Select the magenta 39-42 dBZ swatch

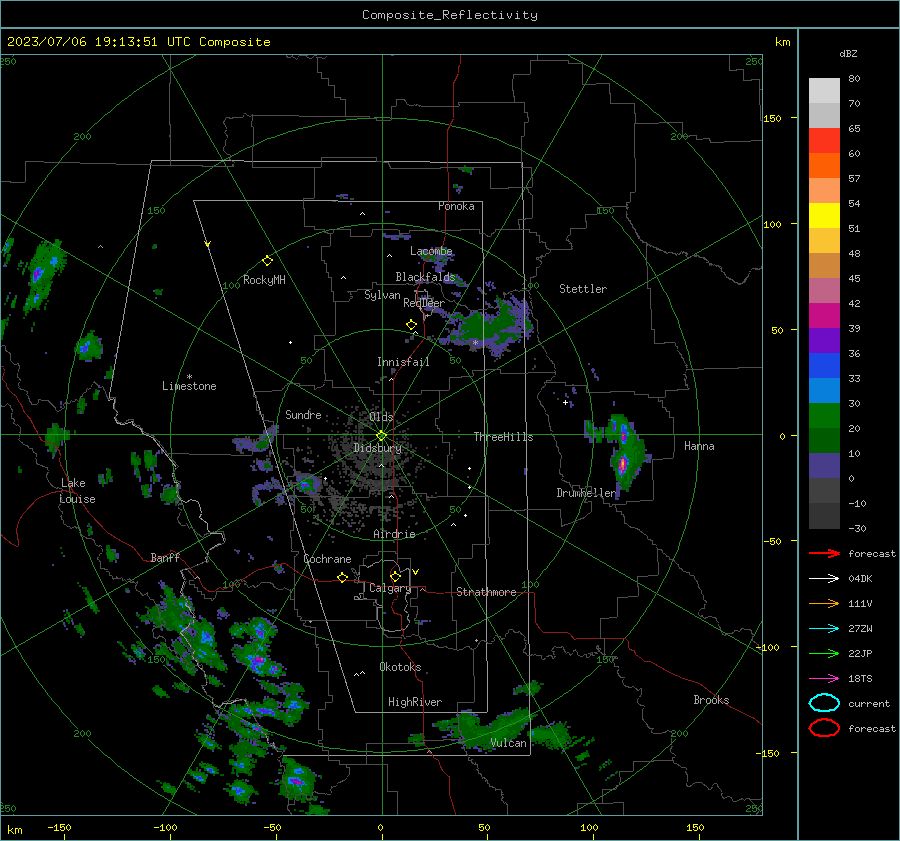point(824,316)
